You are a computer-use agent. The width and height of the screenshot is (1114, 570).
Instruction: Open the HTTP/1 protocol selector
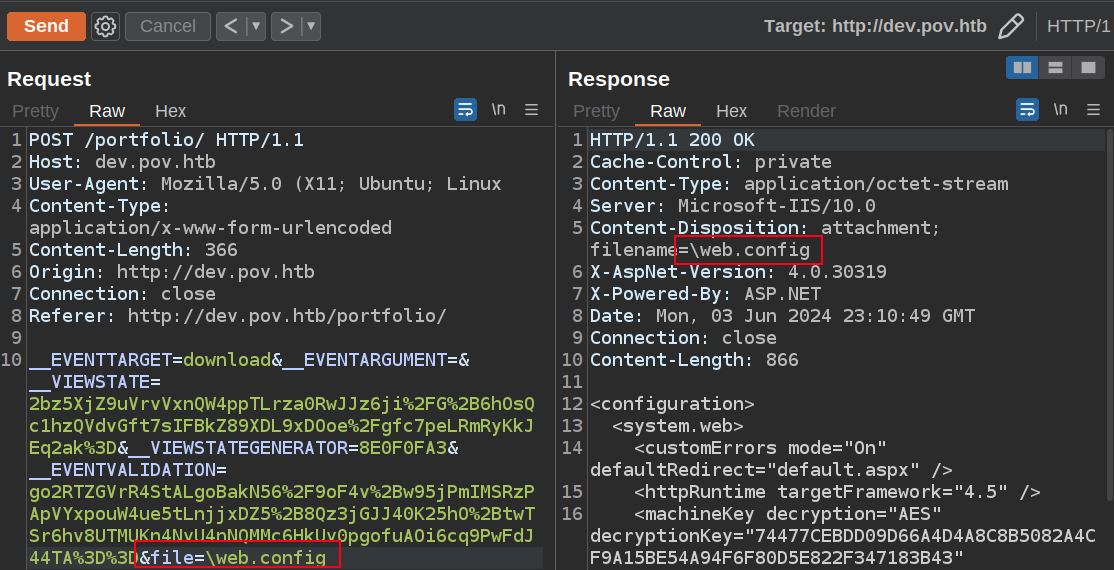[1078, 26]
